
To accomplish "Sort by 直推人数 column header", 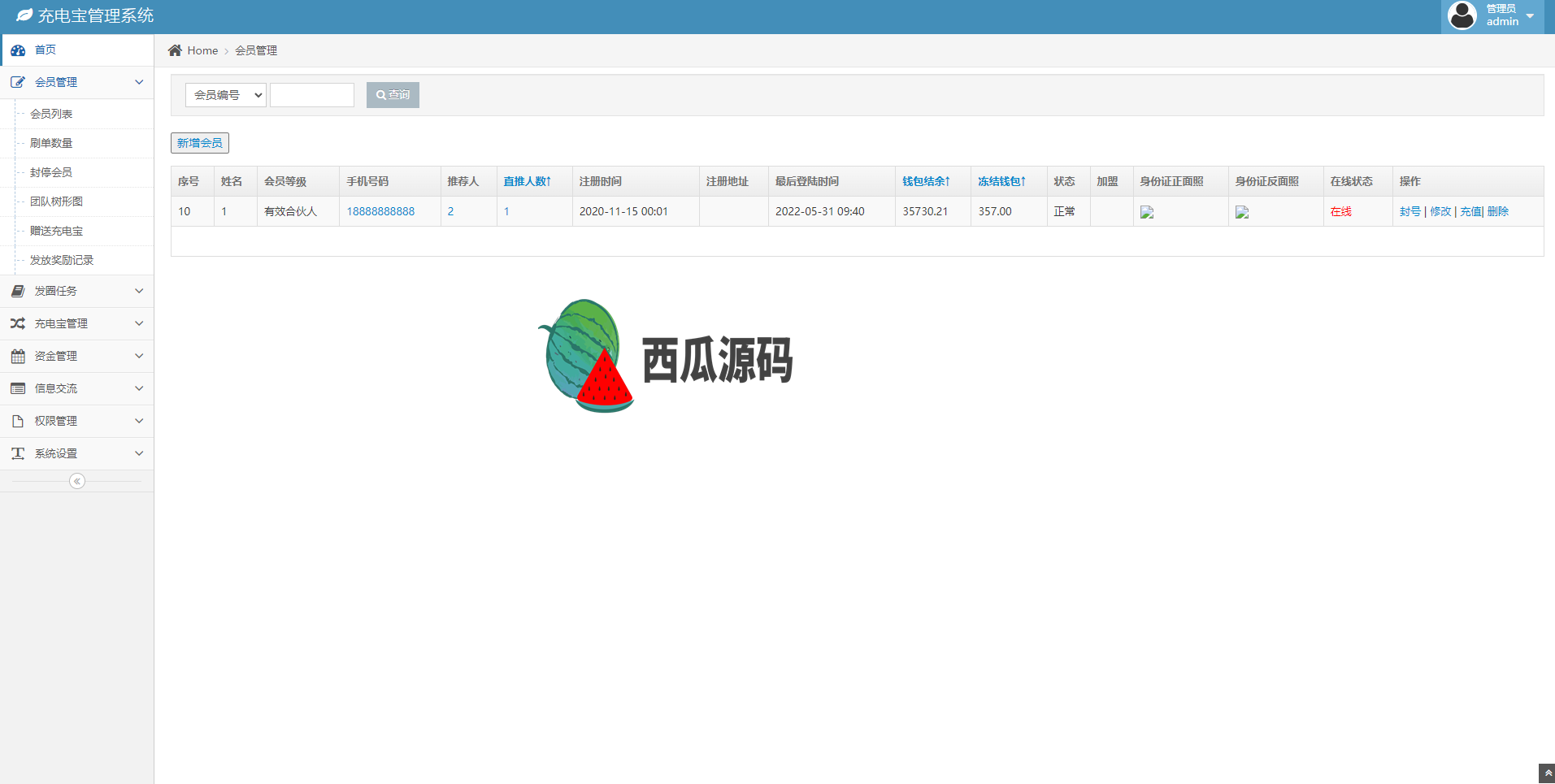I will tap(527, 181).
